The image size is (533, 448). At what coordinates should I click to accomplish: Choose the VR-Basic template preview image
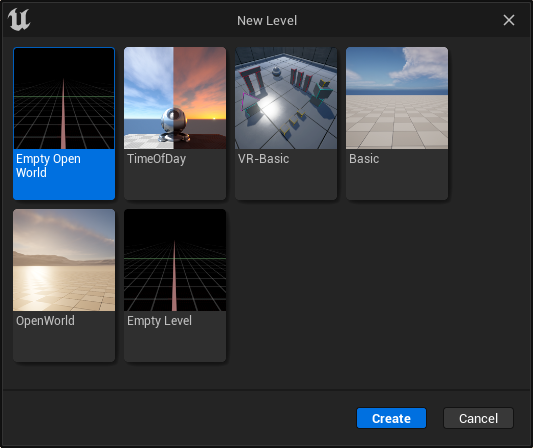pos(286,98)
